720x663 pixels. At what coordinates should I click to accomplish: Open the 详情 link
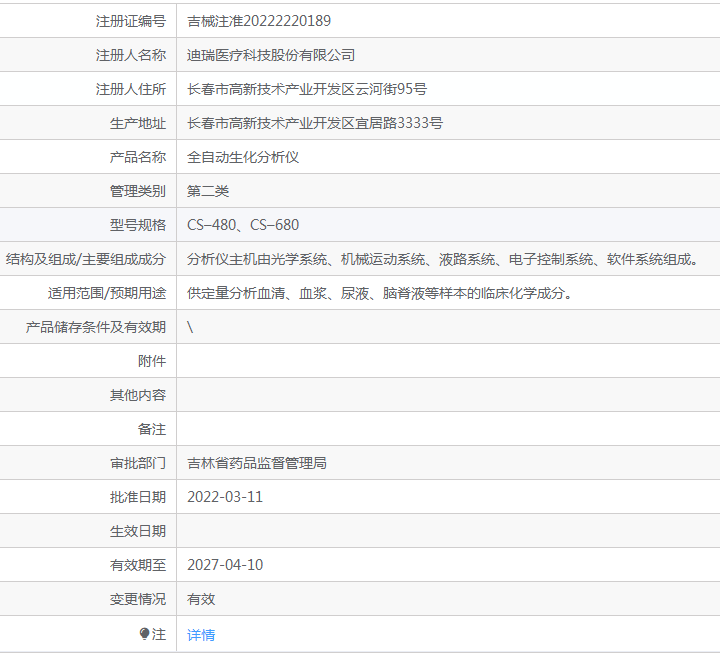[201, 635]
